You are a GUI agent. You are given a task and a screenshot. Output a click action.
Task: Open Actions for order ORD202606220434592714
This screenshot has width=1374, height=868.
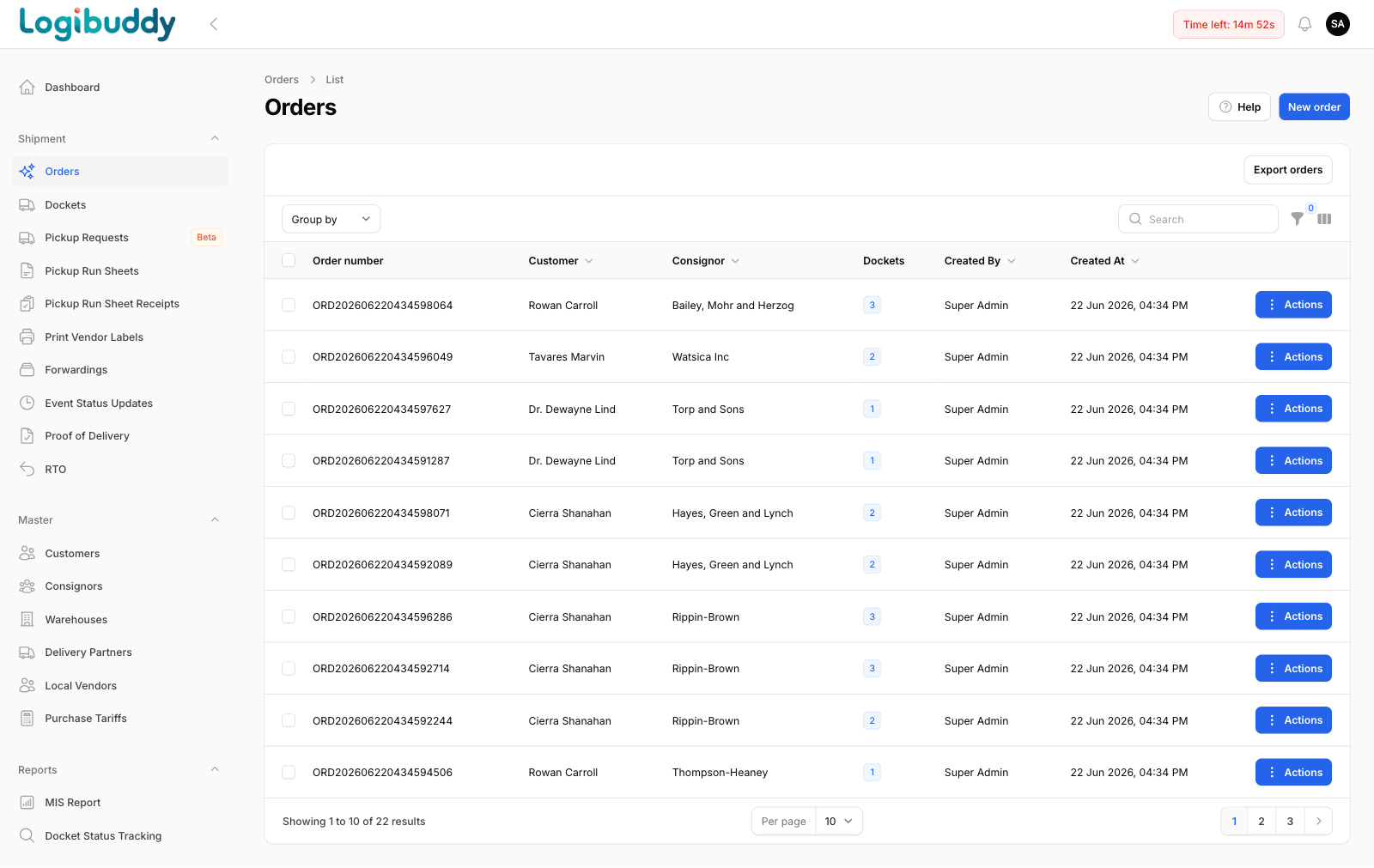click(1293, 669)
